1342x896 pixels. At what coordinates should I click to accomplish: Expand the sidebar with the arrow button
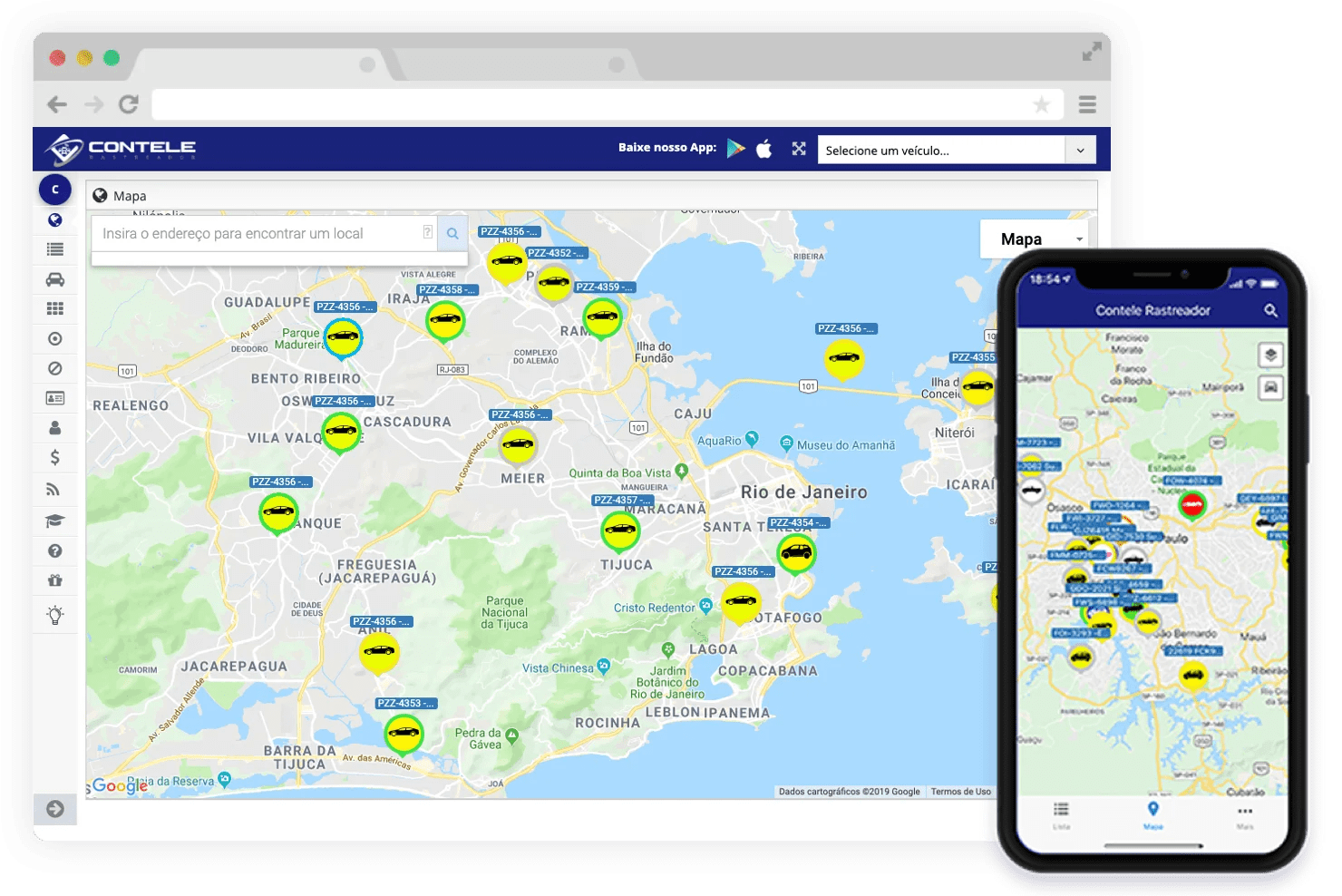coord(55,809)
